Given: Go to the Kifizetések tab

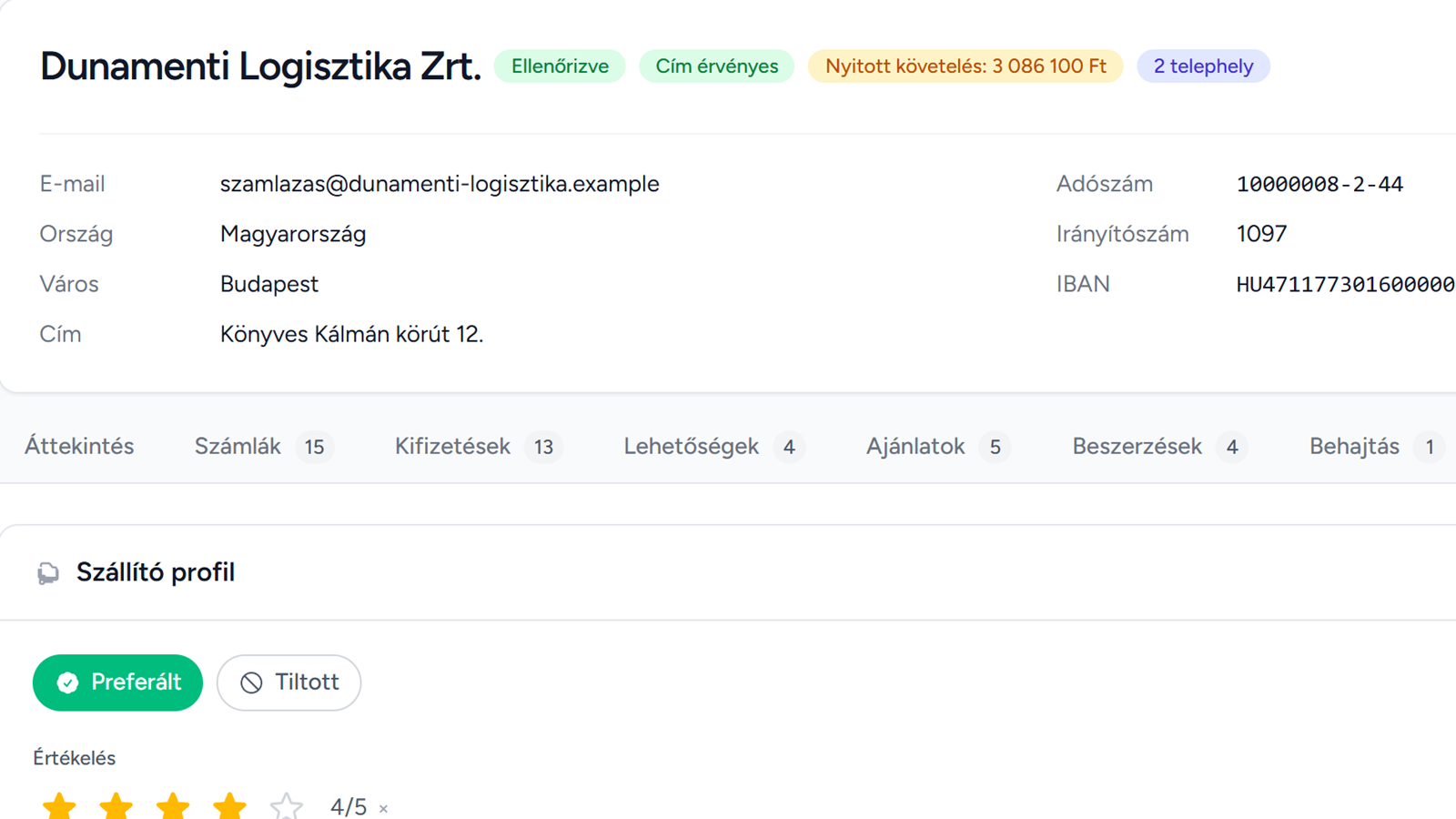Looking at the screenshot, I should point(479,447).
